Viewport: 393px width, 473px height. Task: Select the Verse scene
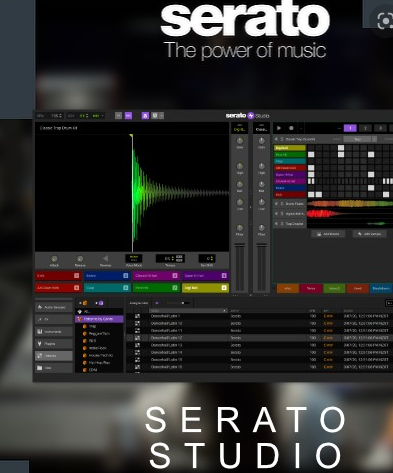(311, 288)
